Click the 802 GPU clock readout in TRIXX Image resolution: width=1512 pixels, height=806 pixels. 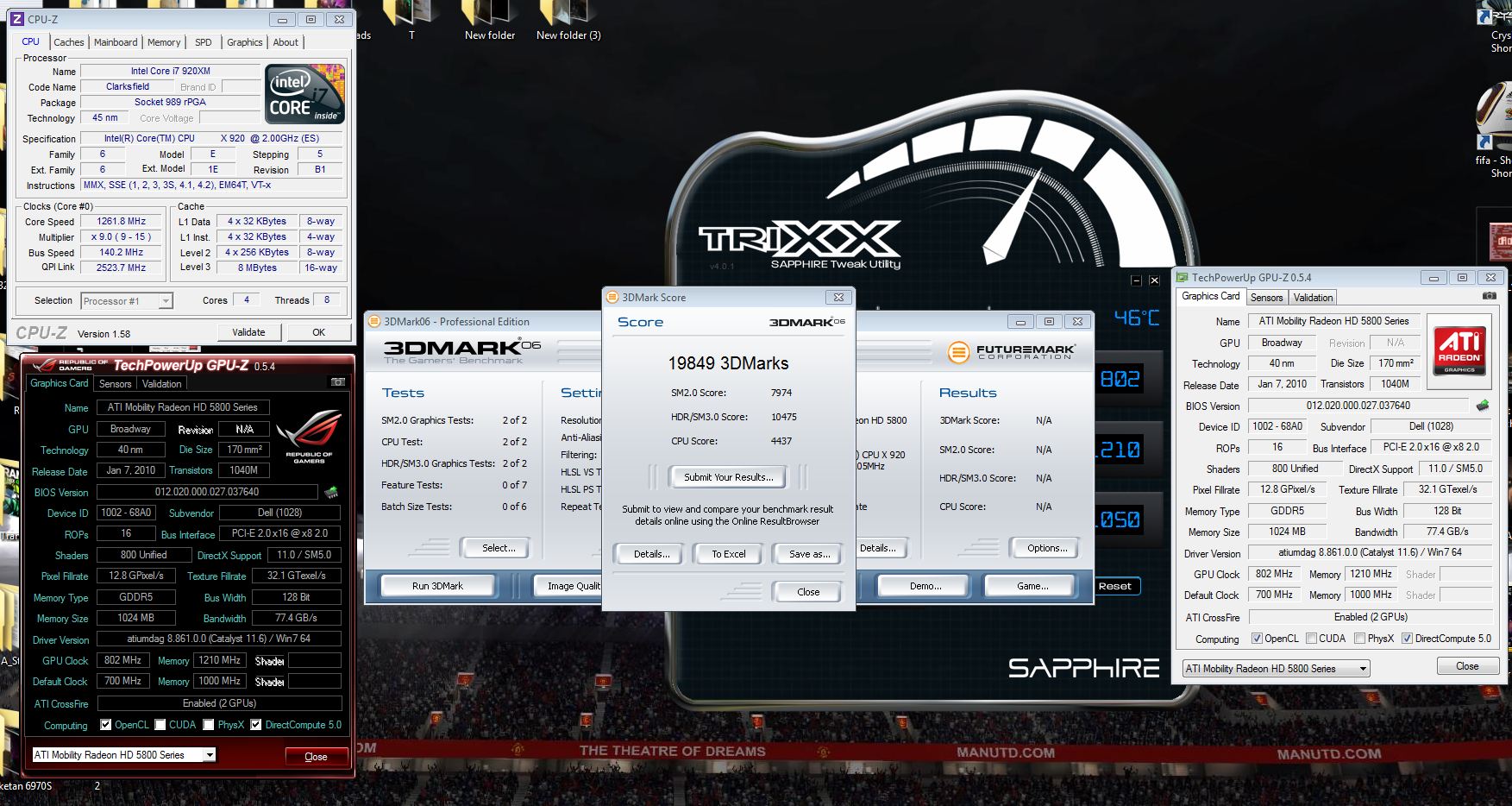pos(1120,379)
